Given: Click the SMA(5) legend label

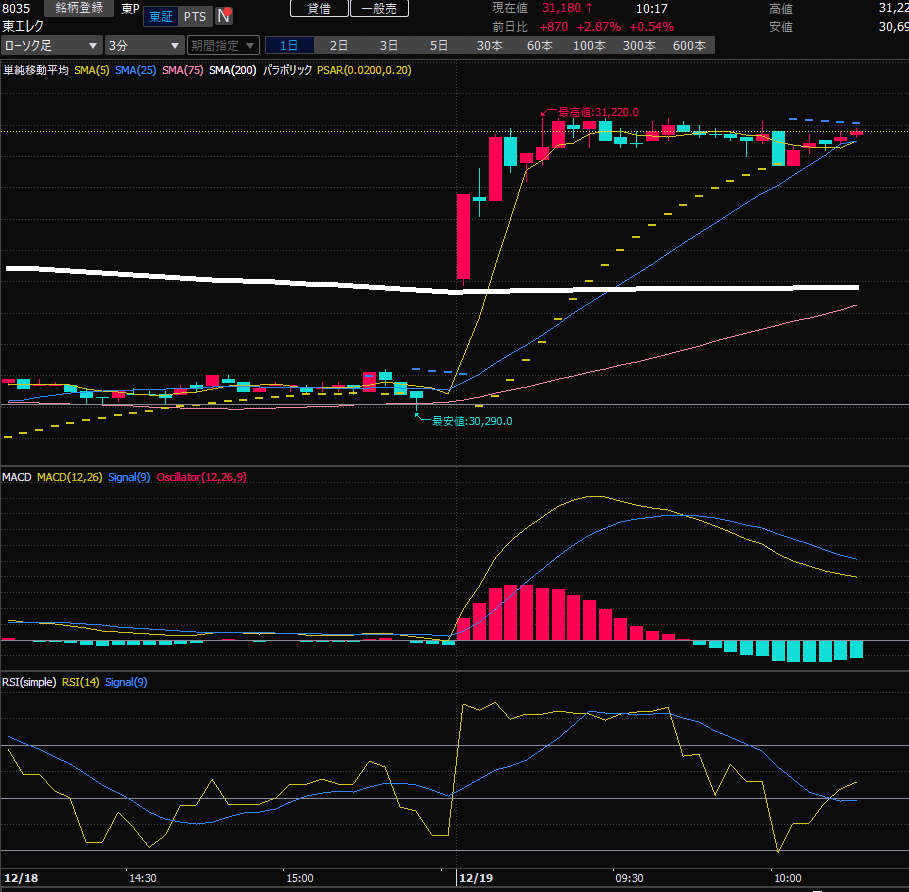Looking at the screenshot, I should (x=91, y=70).
